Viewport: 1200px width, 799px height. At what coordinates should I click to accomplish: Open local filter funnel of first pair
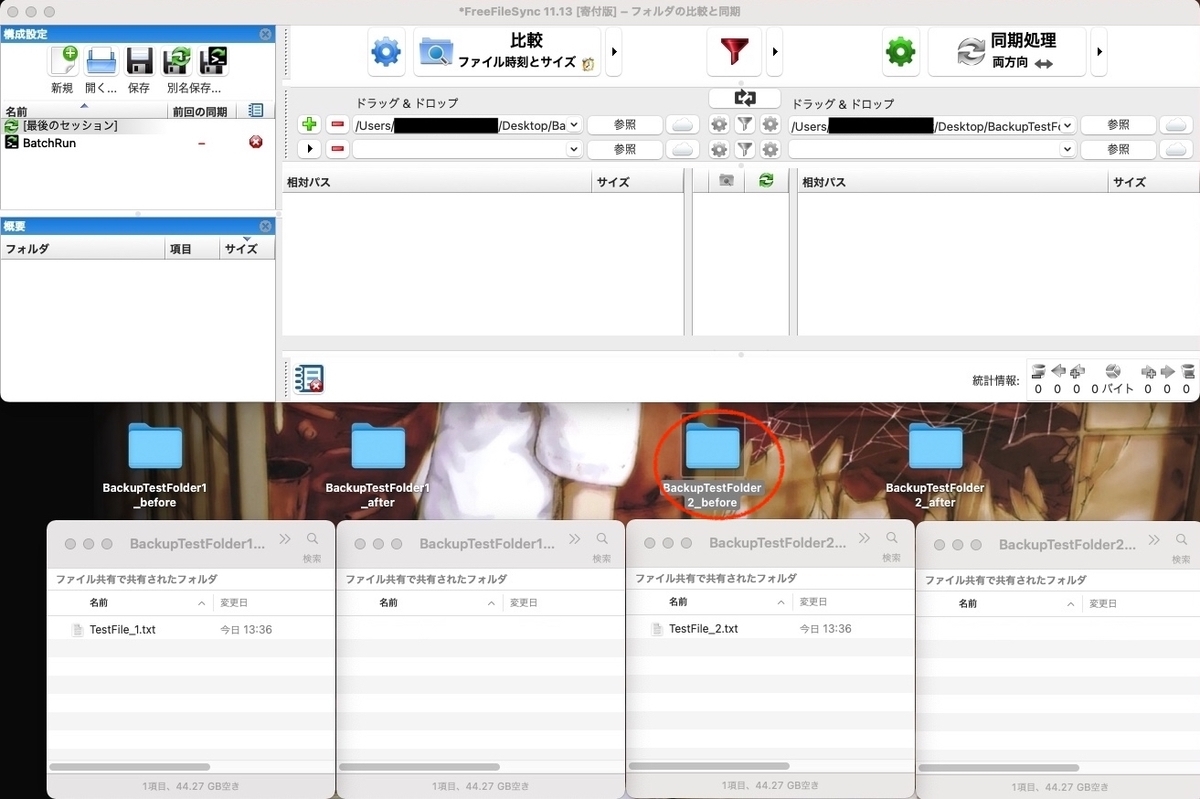click(x=745, y=125)
